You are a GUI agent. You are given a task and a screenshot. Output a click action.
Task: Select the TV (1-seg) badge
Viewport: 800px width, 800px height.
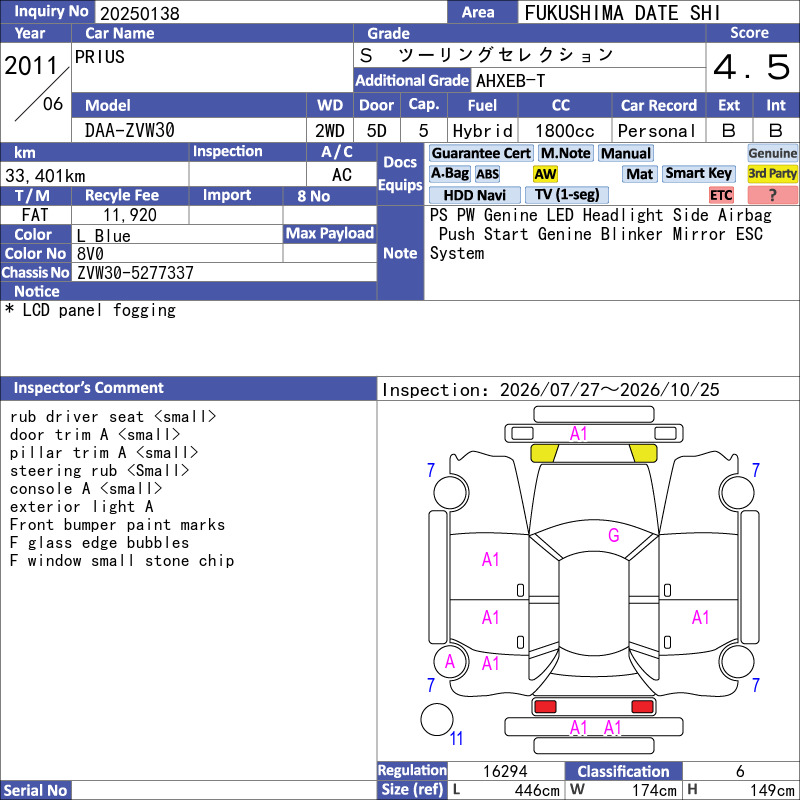pyautogui.click(x=567, y=195)
